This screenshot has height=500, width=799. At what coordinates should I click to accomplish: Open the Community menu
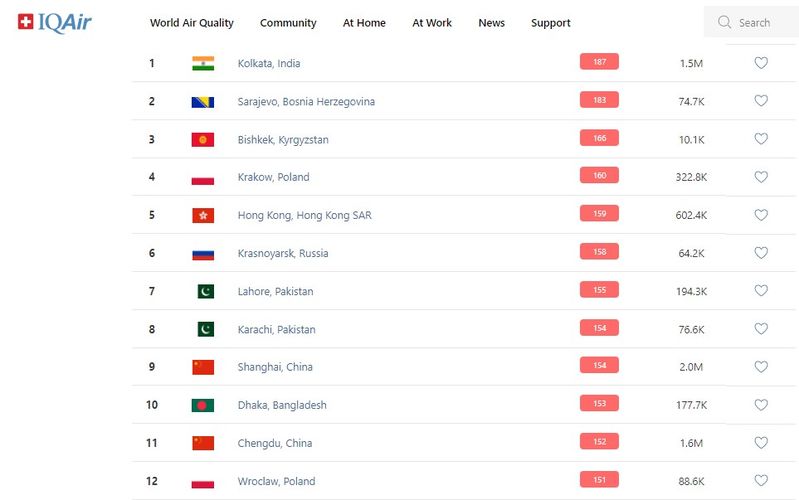[288, 23]
